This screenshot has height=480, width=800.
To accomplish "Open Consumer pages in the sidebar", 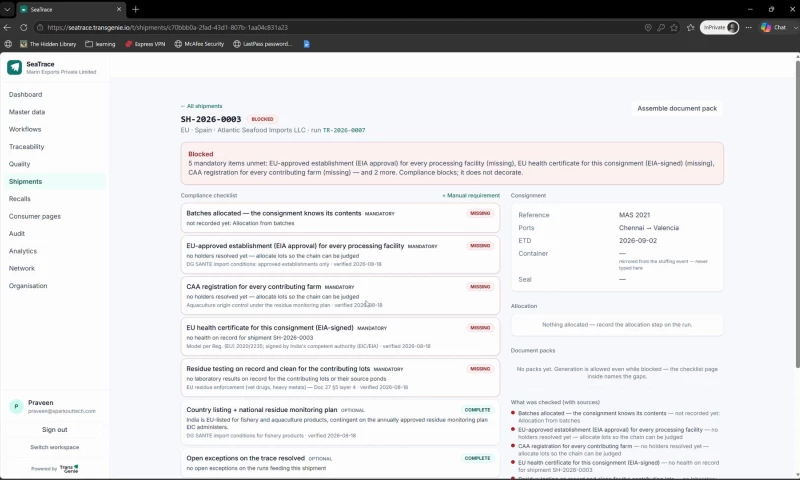I will [x=35, y=216].
